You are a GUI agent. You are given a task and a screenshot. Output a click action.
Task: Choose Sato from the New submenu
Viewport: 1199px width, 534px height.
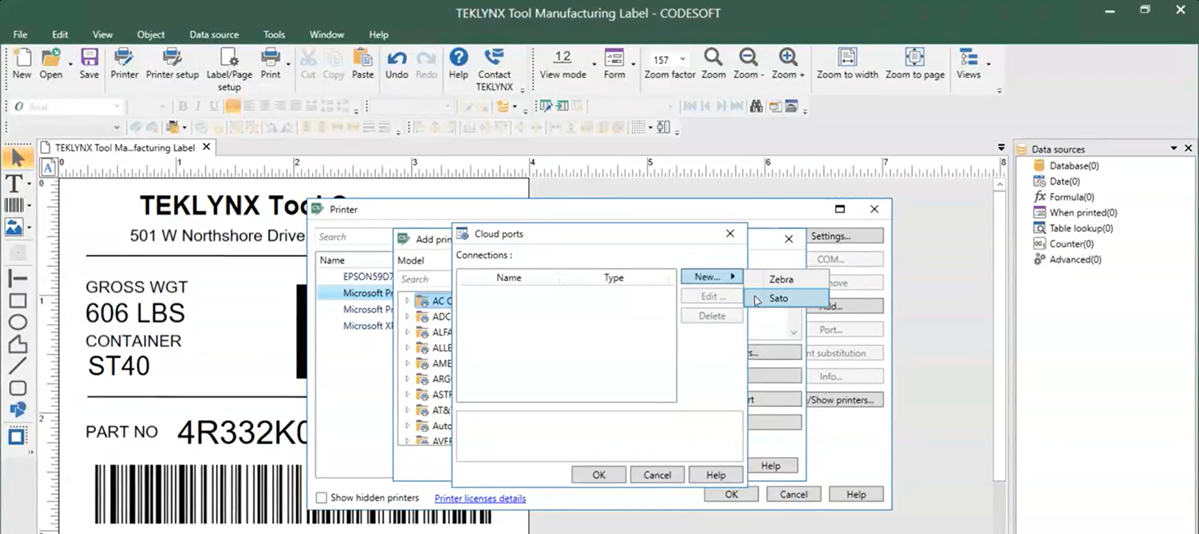[786, 298]
